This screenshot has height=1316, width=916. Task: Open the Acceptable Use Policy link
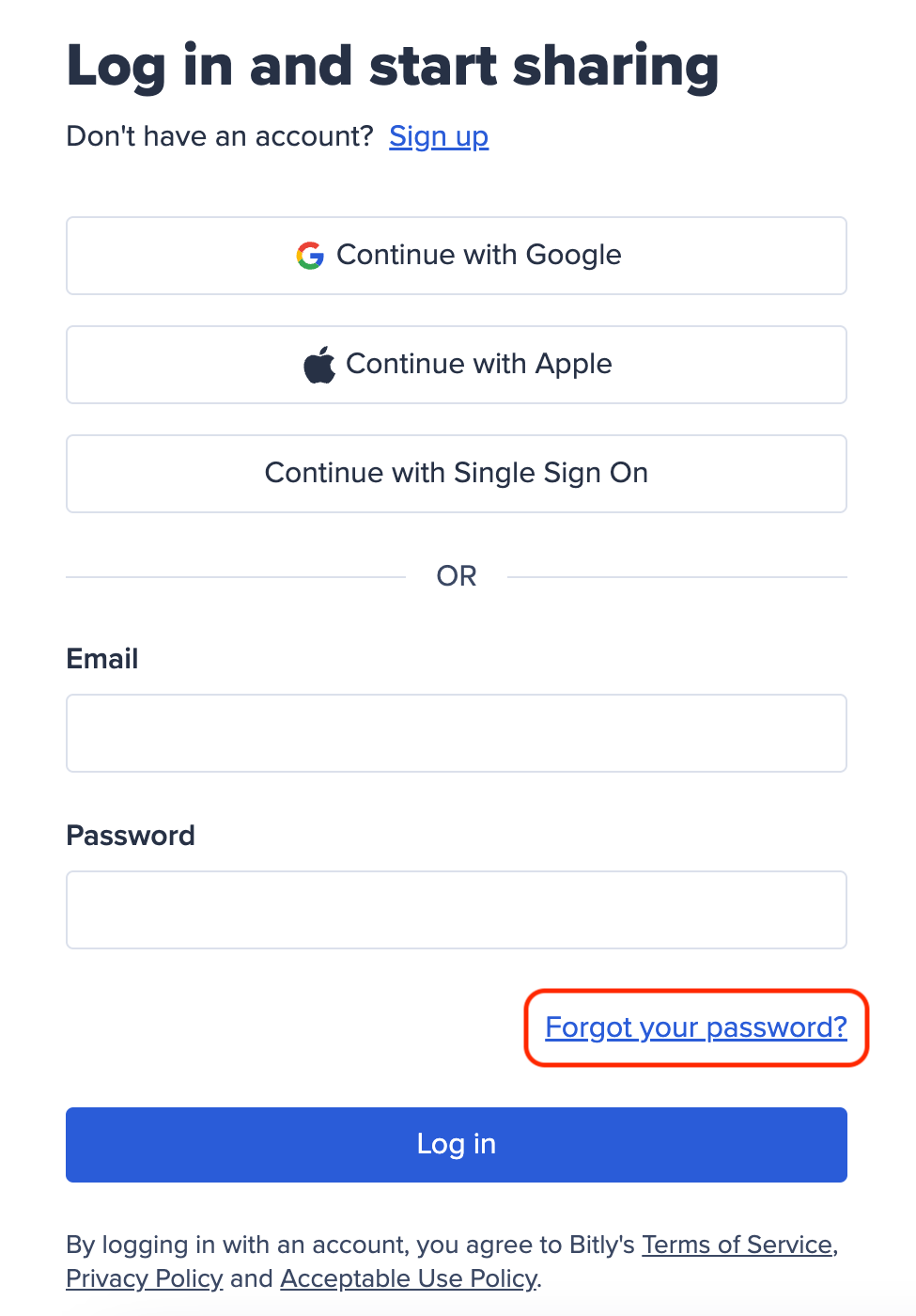408,1278
